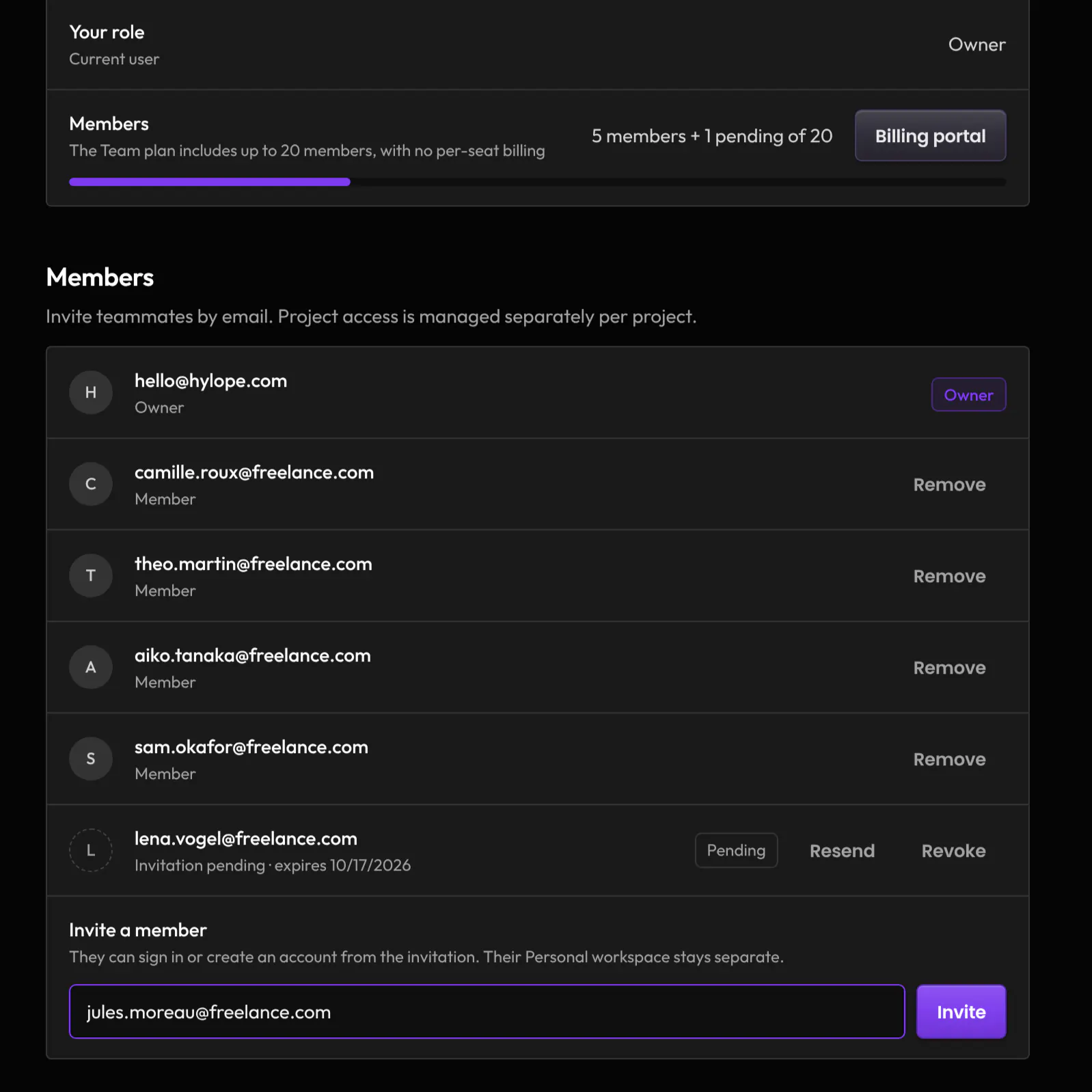Screen dimensions: 1092x1092
Task: Select aiko.tanaka@freelance.com email text
Action: point(253,655)
